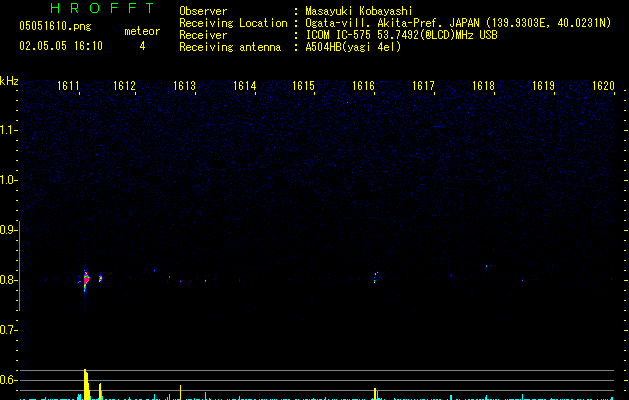Click the yellow power spike at 1616
The height and width of the screenshot is (400, 629).
375,393
